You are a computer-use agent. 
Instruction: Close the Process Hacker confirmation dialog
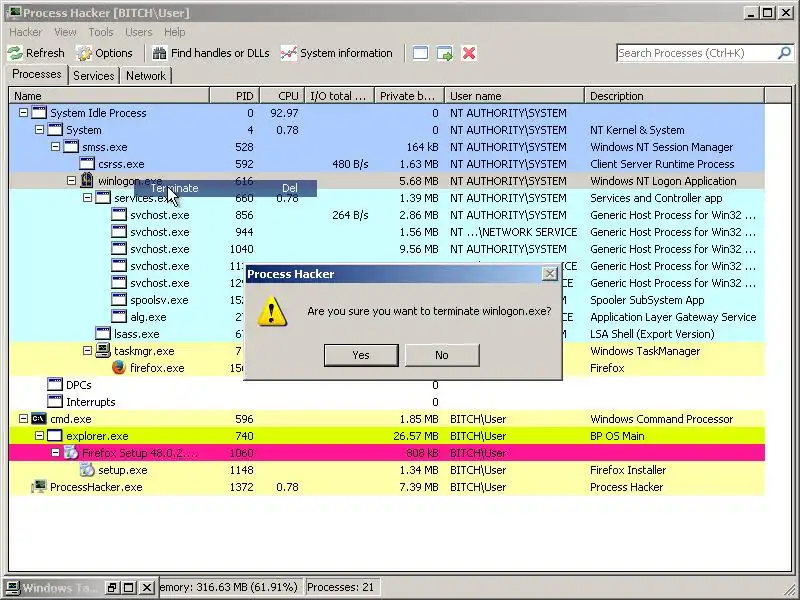coord(549,274)
